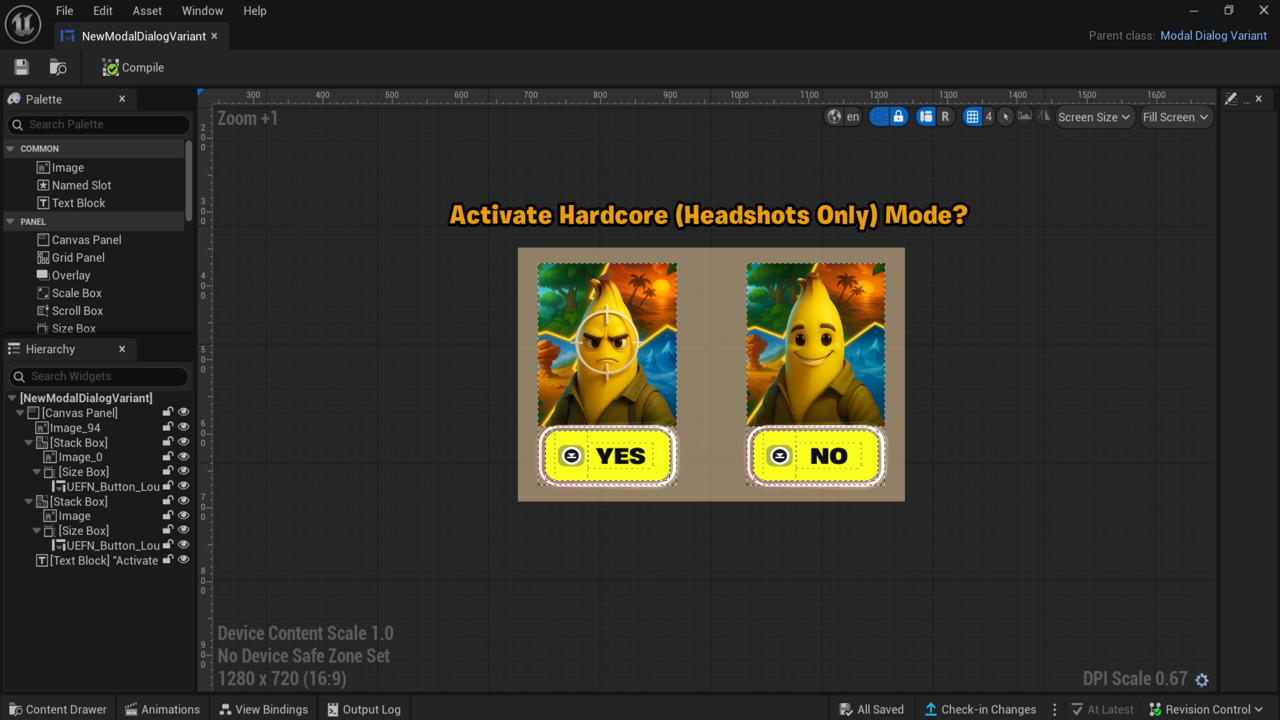Click status bar three-dots options

(x=1054, y=709)
